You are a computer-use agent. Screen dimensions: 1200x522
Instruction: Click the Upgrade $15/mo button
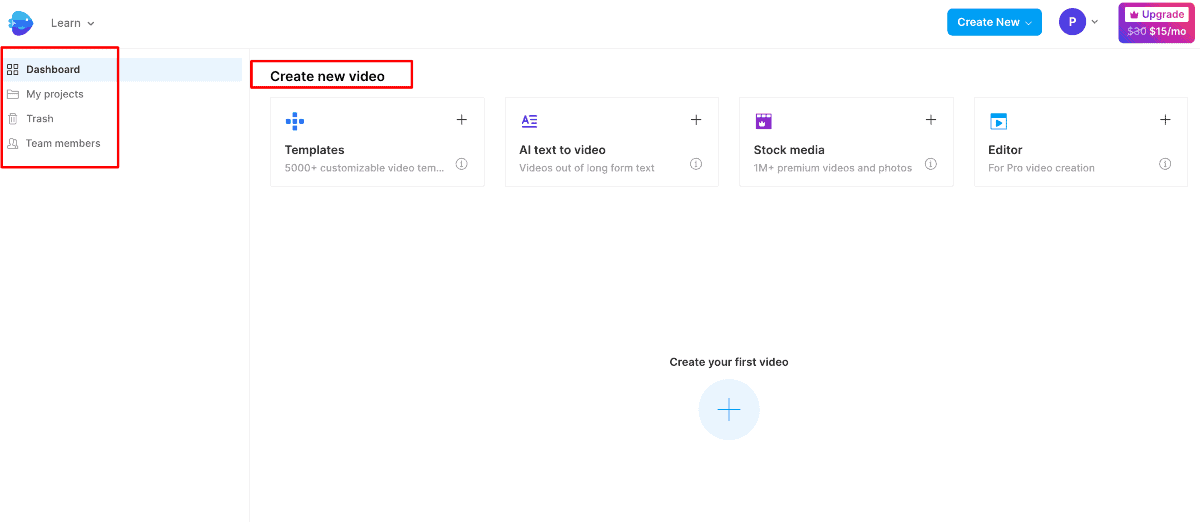point(1156,23)
